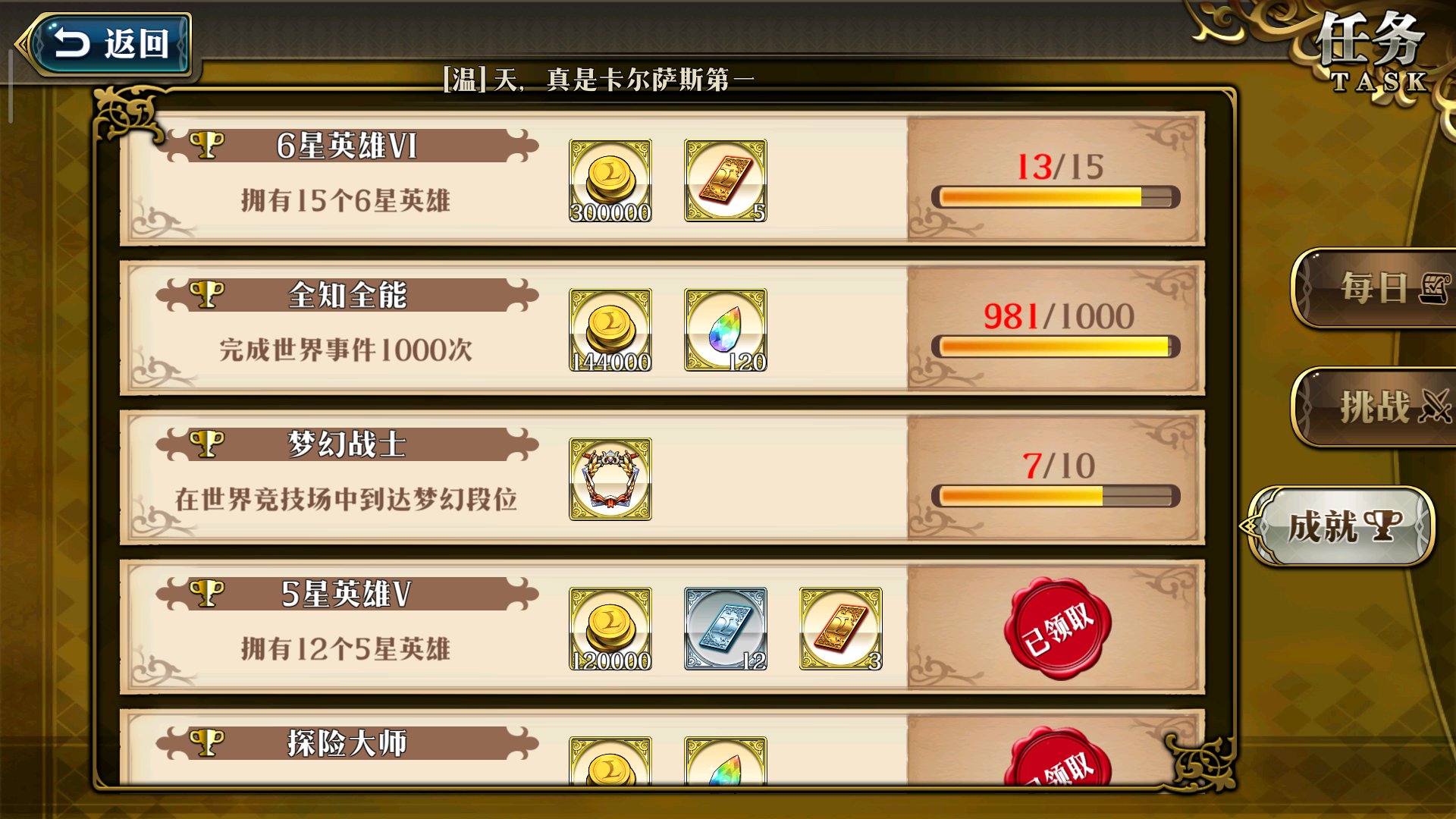The height and width of the screenshot is (819, 1456).
Task: Open the 探险大师 achievement entry
Action: pyautogui.click(x=662, y=747)
